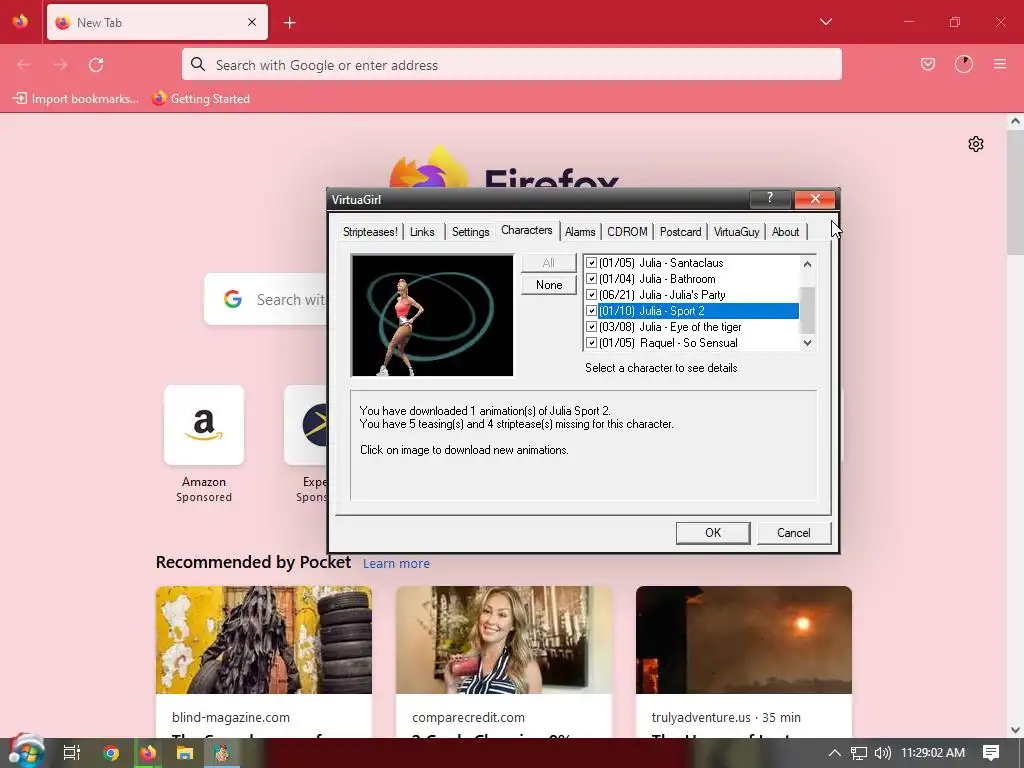Open Task View on the taskbar

(71, 753)
